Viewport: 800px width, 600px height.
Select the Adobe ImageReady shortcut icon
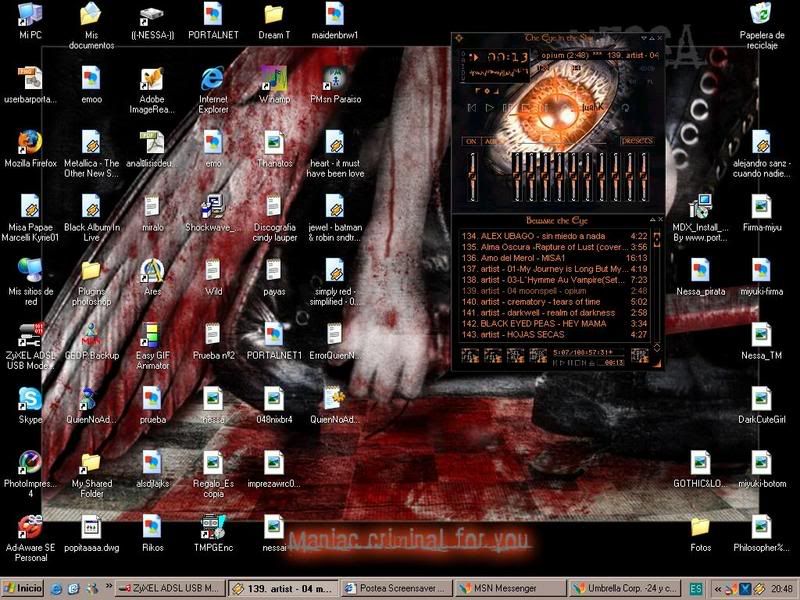[x=152, y=90]
